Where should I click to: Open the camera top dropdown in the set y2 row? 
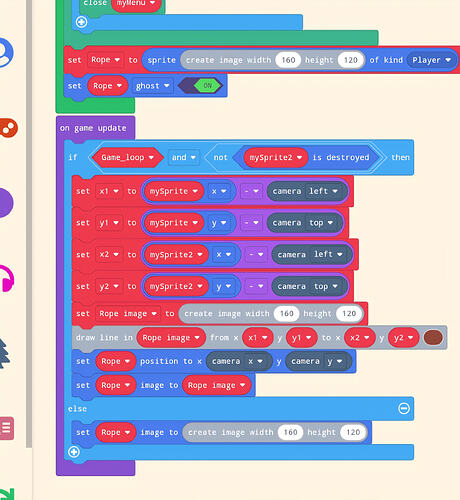326,286
